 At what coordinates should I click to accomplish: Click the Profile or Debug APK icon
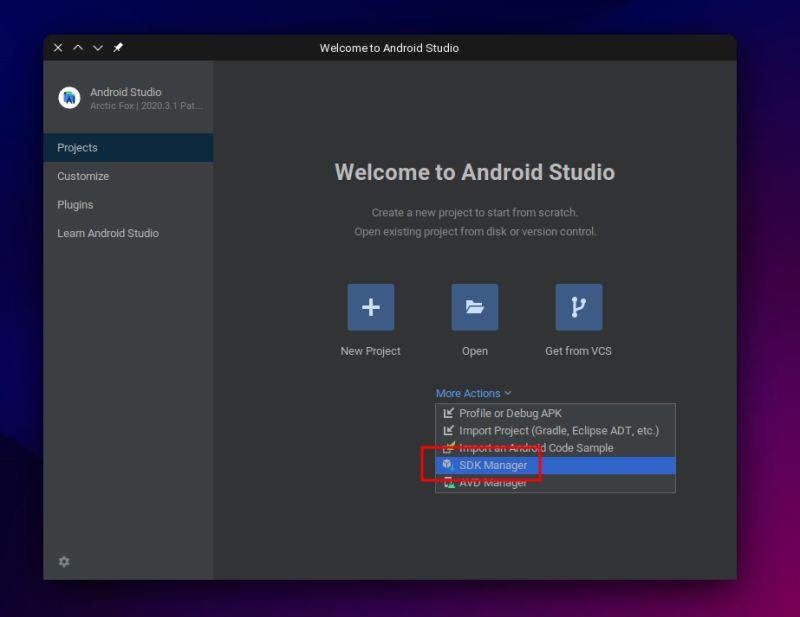coord(448,413)
